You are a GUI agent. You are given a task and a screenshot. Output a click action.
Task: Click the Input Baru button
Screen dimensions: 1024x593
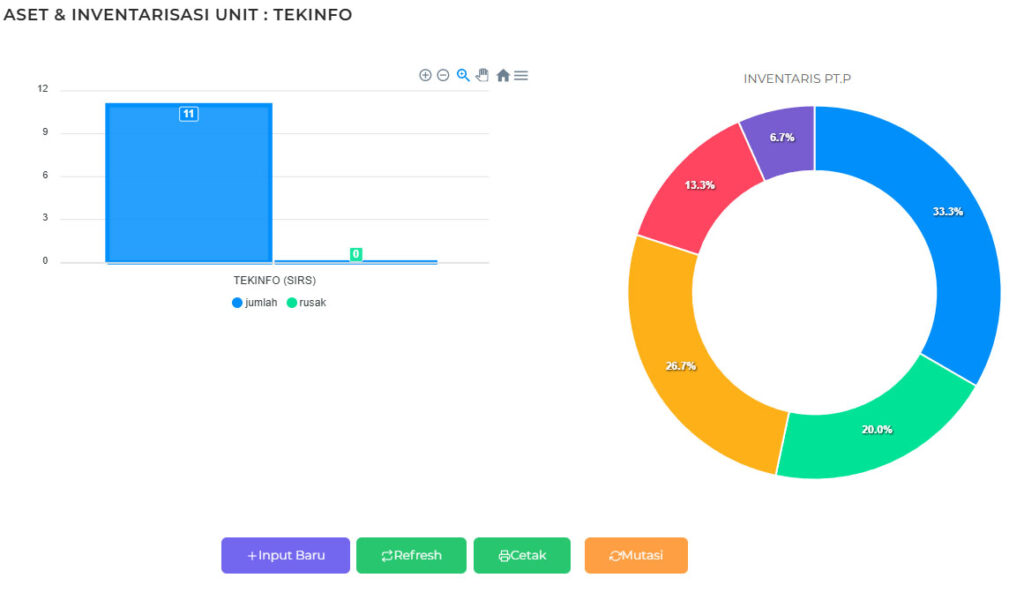point(285,555)
